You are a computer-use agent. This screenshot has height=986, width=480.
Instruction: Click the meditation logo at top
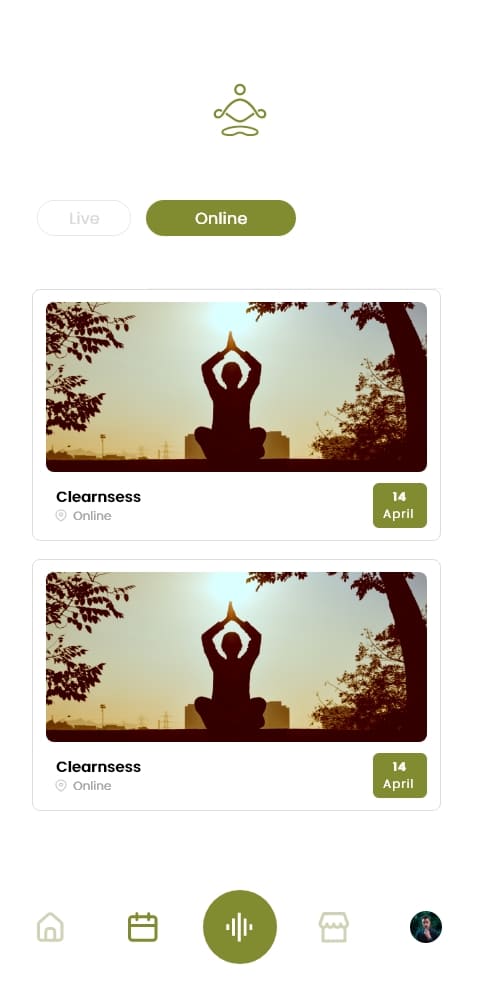click(x=240, y=110)
